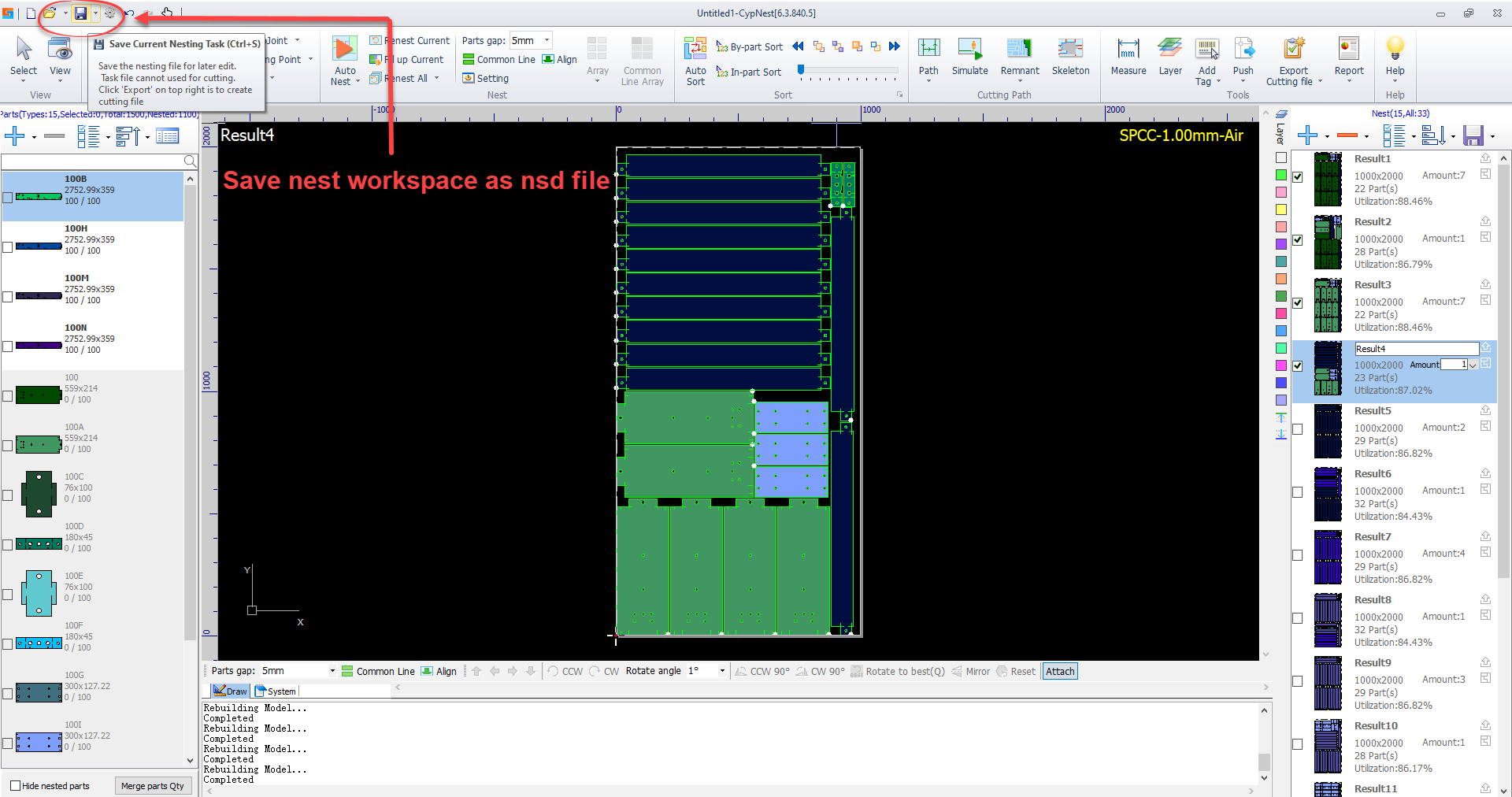Run the Simulate tool

coord(969,57)
